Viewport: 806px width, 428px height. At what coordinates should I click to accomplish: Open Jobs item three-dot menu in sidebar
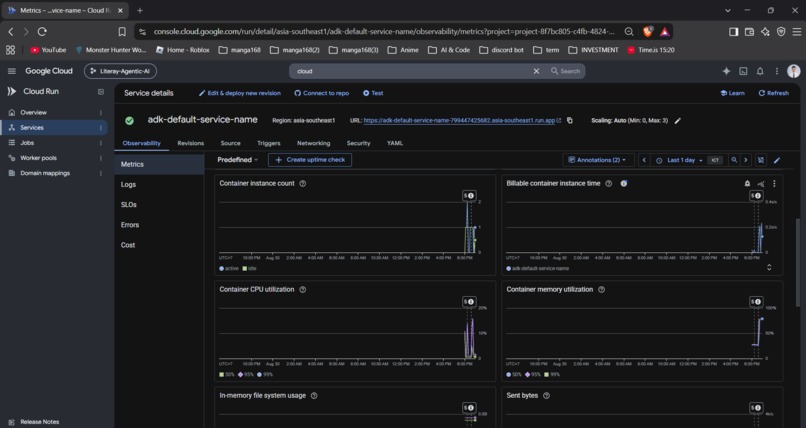point(101,143)
